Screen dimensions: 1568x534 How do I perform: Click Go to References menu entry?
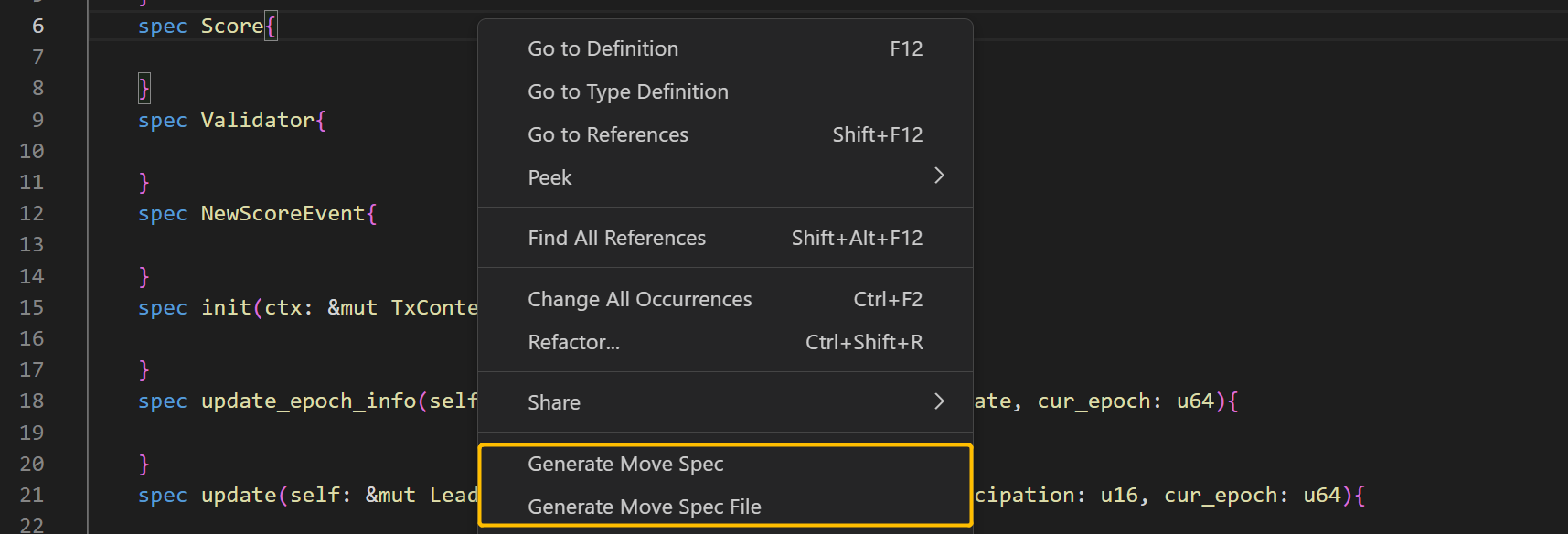coord(608,134)
